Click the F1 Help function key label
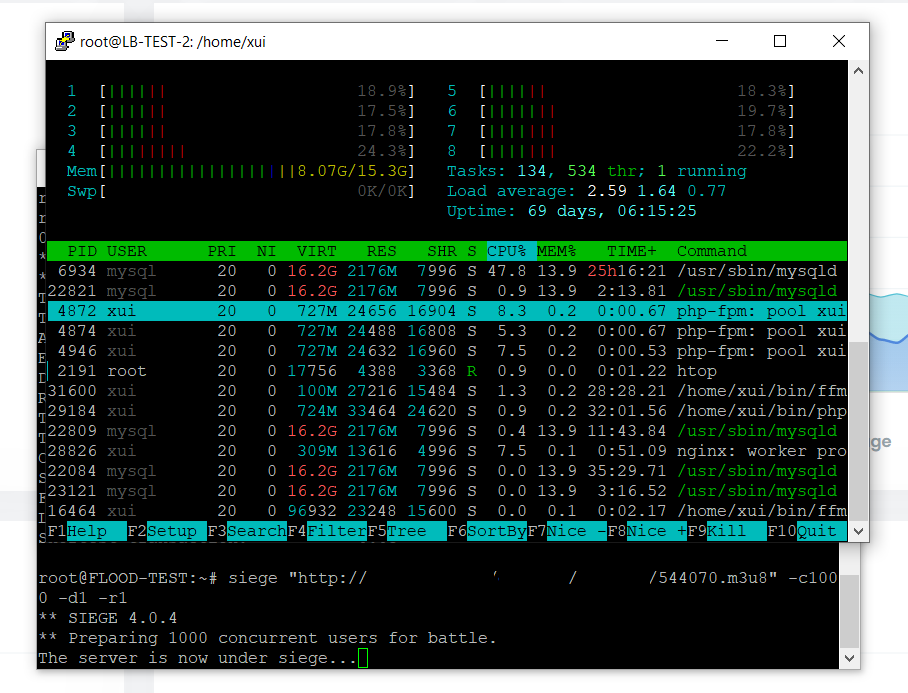 click(x=86, y=531)
